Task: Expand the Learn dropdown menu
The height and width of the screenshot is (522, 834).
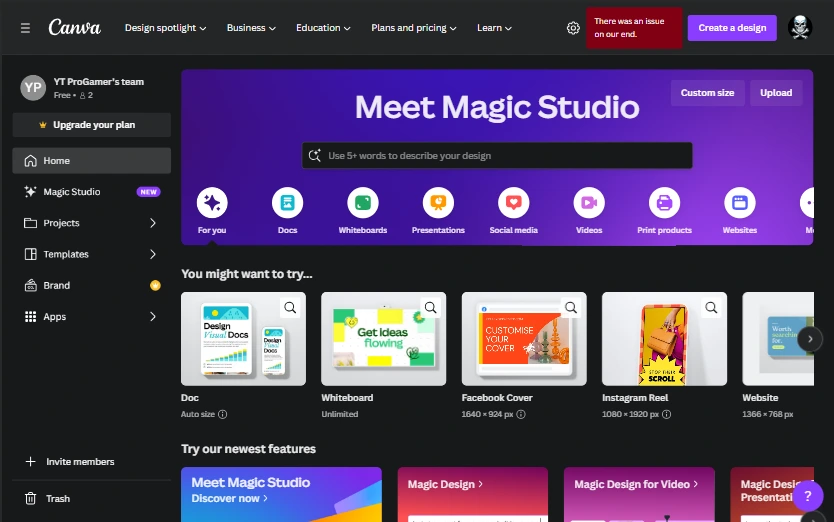Action: (494, 28)
